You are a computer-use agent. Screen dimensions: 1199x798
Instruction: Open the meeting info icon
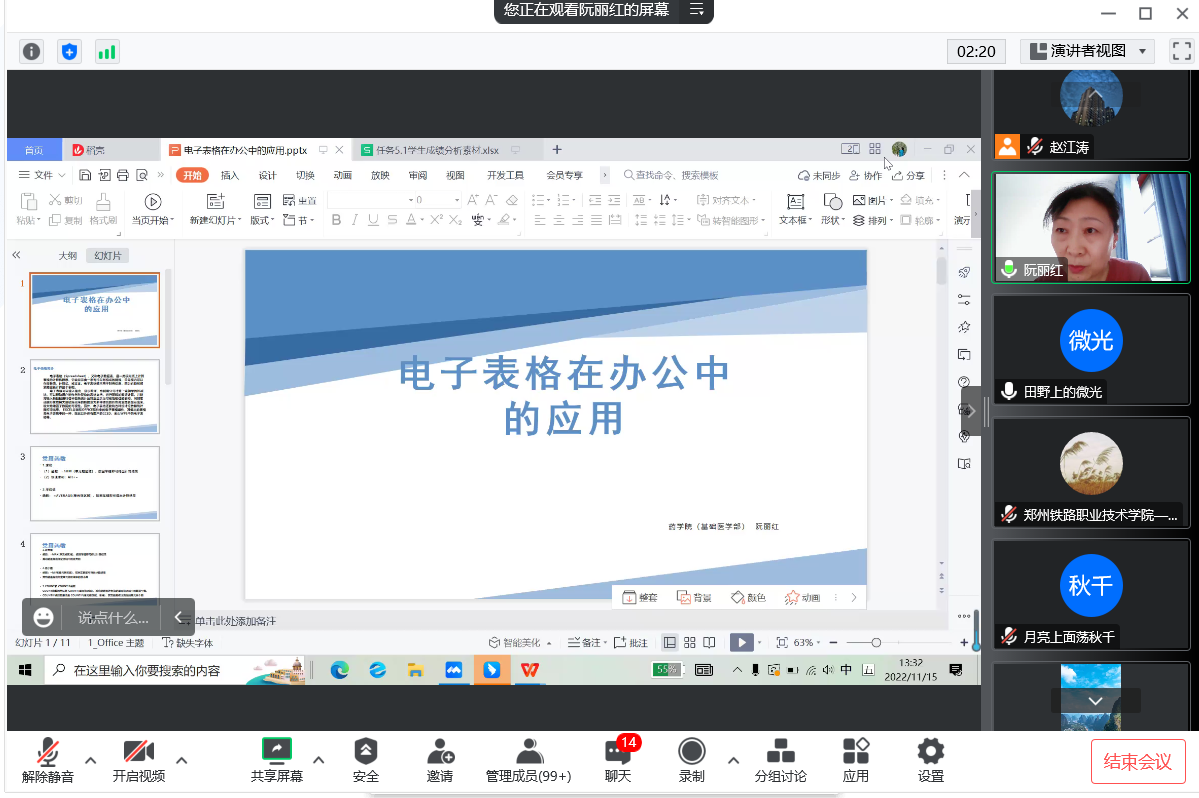pyautogui.click(x=31, y=52)
